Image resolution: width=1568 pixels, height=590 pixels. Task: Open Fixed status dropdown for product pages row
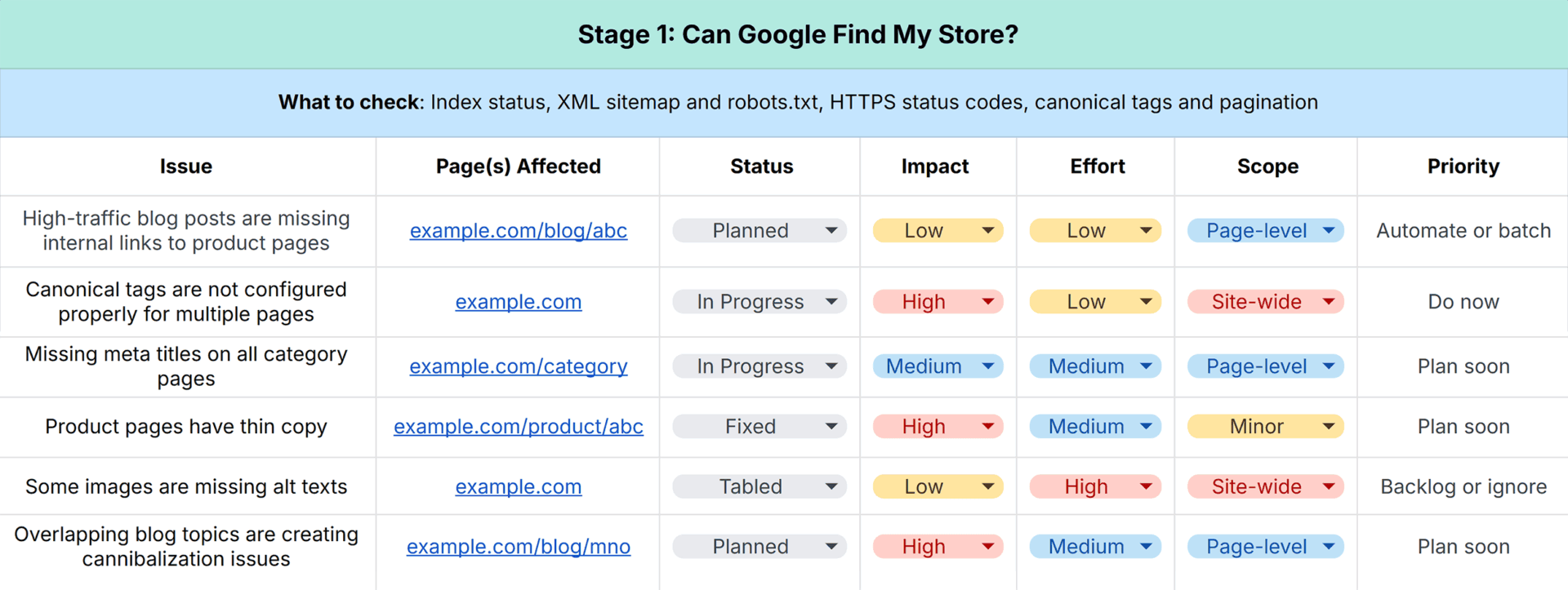click(x=760, y=426)
